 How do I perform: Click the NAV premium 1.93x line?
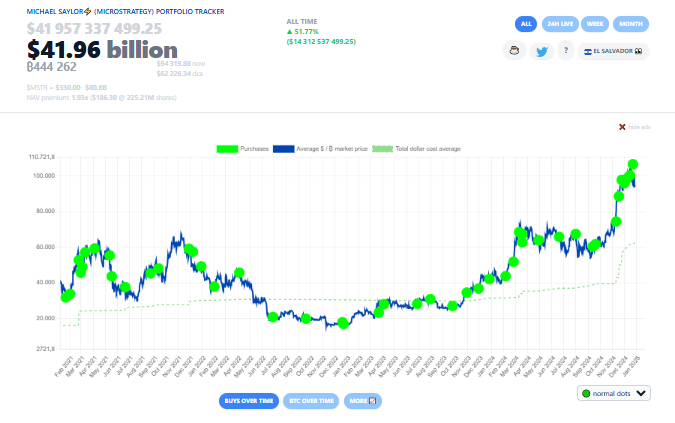click(x=102, y=98)
